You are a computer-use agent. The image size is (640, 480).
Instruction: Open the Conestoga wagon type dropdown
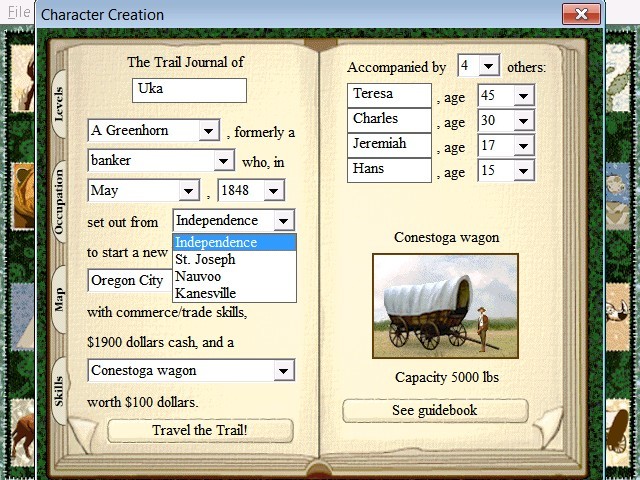tap(284, 371)
